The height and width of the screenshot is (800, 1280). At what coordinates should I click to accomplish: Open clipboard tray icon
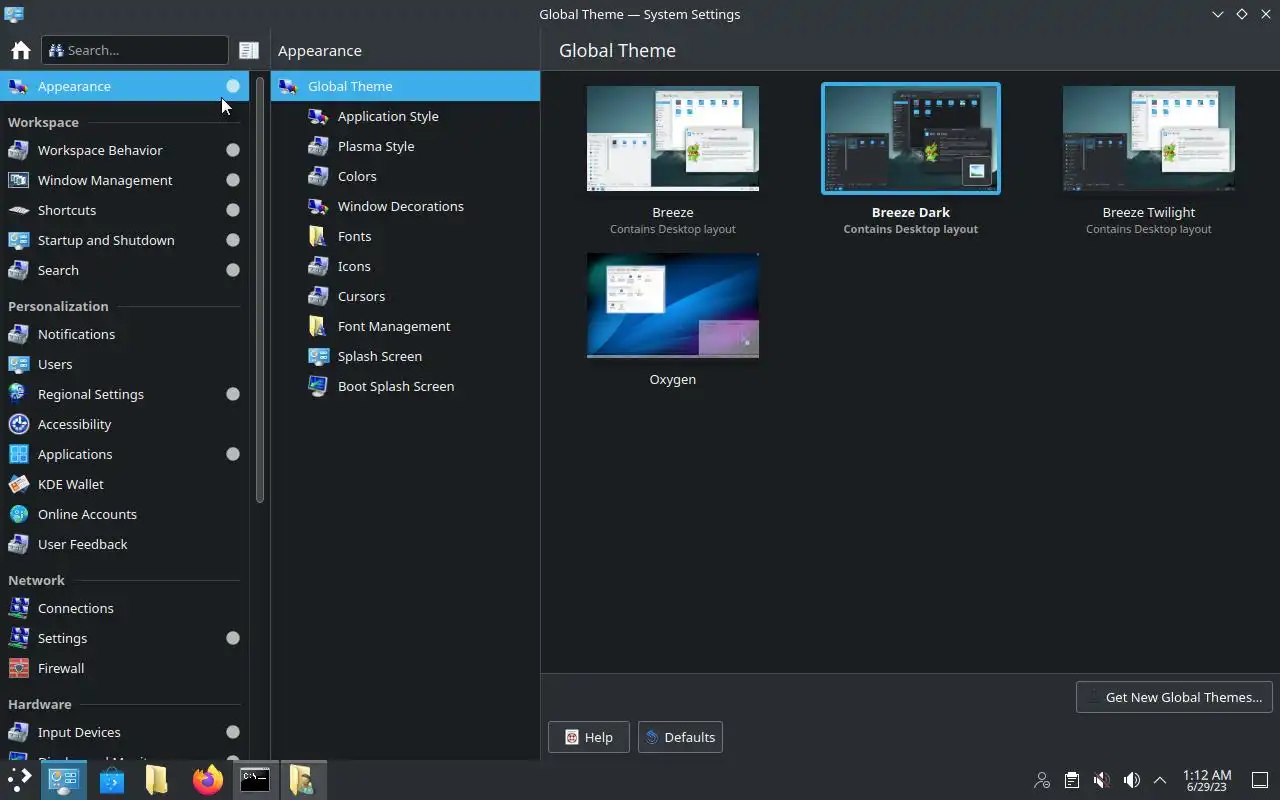point(1071,780)
